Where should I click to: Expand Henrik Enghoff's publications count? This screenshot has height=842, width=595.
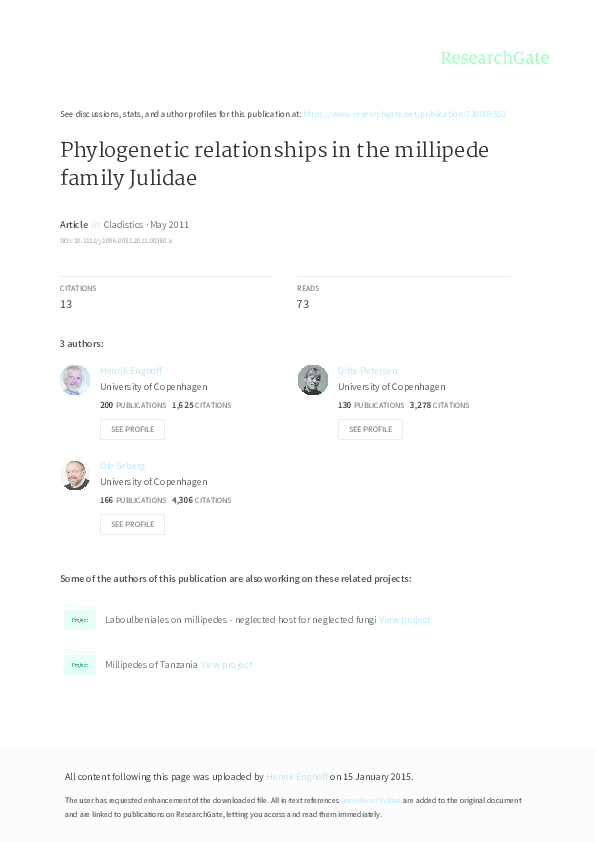105,405
